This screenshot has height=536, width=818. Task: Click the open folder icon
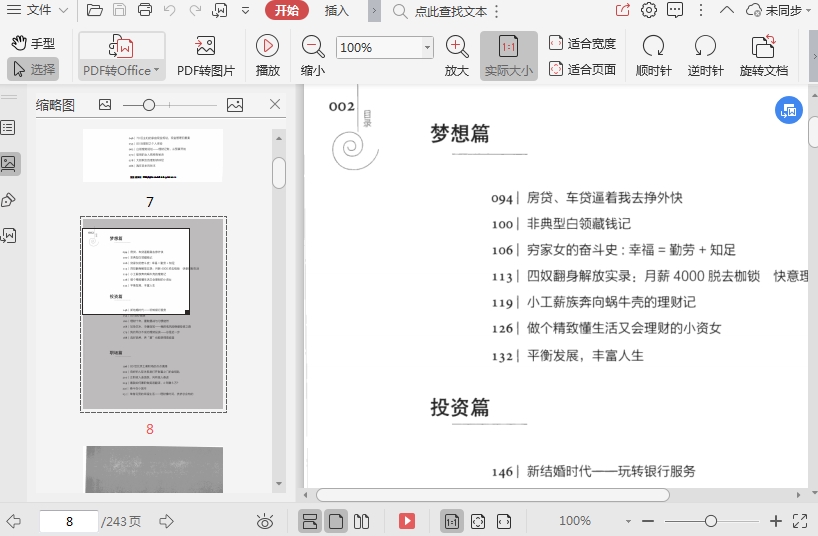pyautogui.click(x=94, y=10)
